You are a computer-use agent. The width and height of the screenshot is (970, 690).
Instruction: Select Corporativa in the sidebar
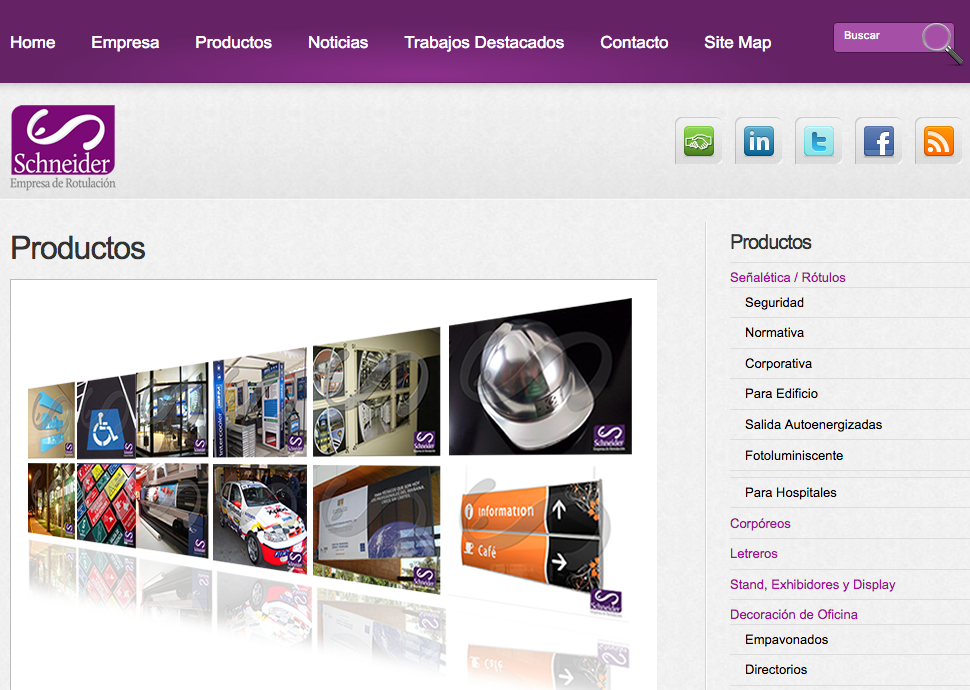[778, 363]
